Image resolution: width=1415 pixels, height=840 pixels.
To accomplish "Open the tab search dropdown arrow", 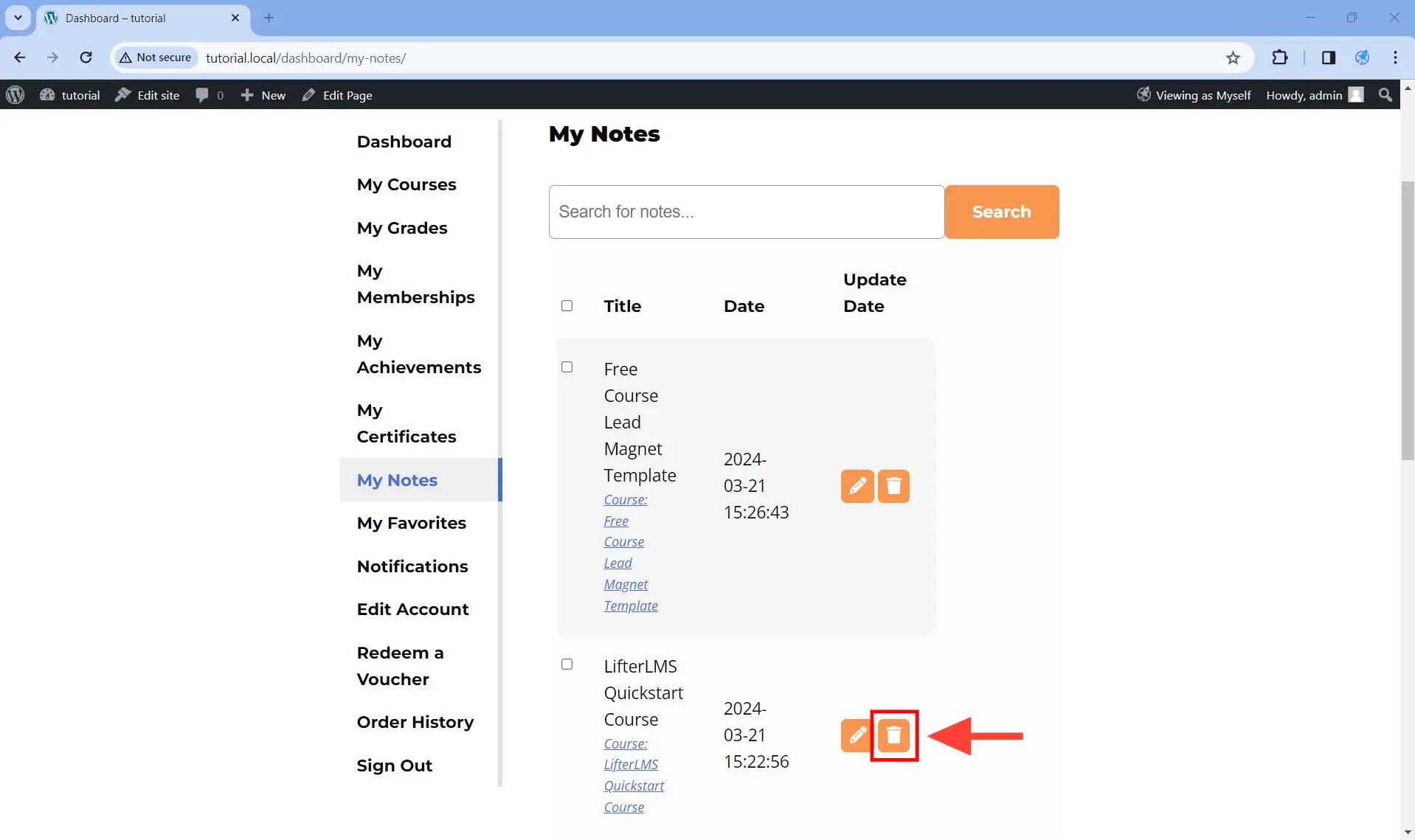I will pyautogui.click(x=18, y=18).
